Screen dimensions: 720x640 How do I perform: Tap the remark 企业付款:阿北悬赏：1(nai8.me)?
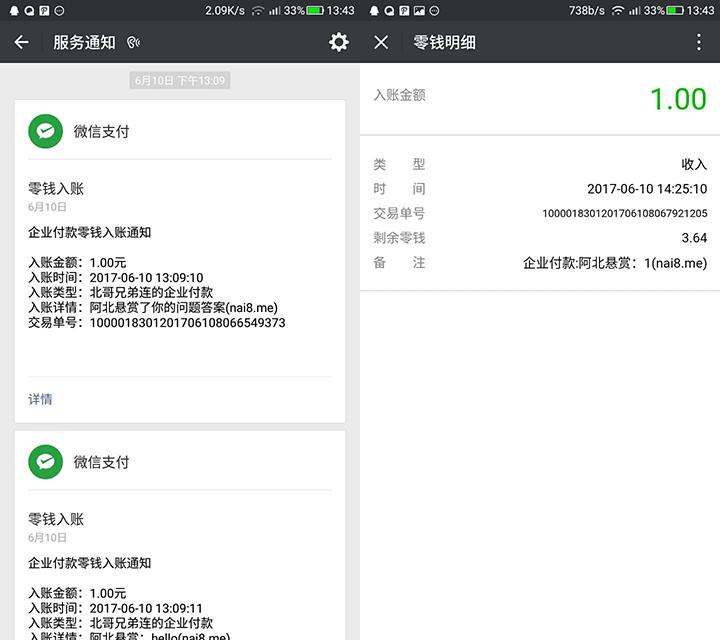tap(615, 263)
